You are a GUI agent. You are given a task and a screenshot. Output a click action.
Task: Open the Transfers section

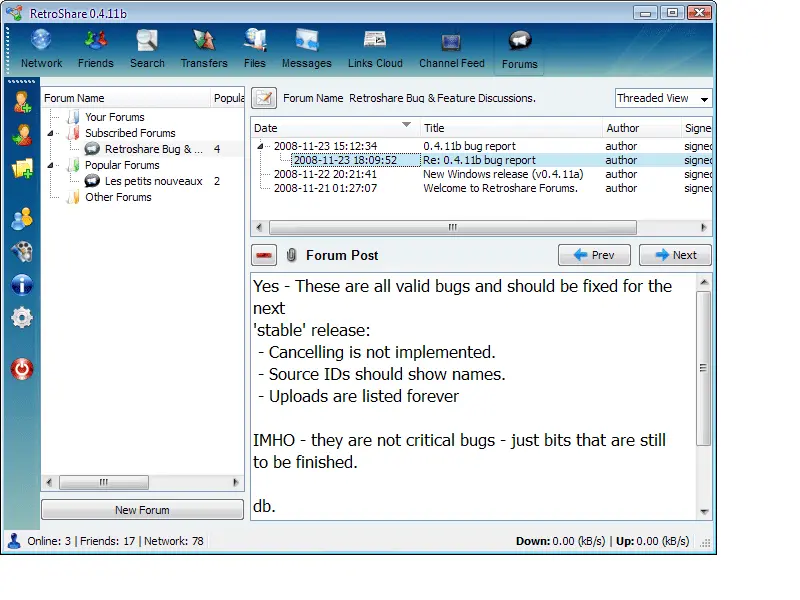click(204, 49)
